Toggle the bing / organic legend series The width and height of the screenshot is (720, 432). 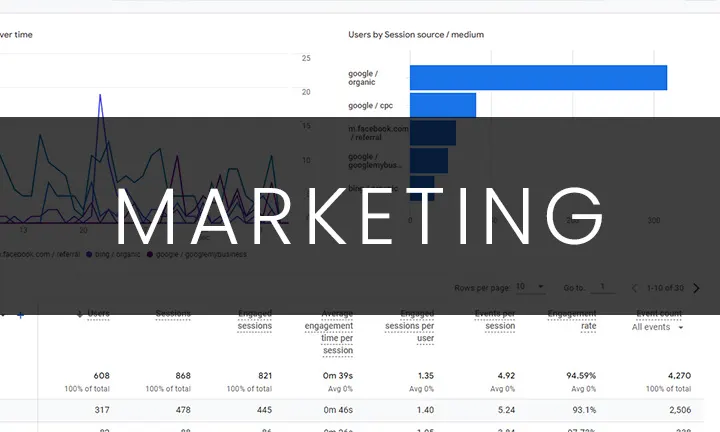pyautogui.click(x=115, y=255)
